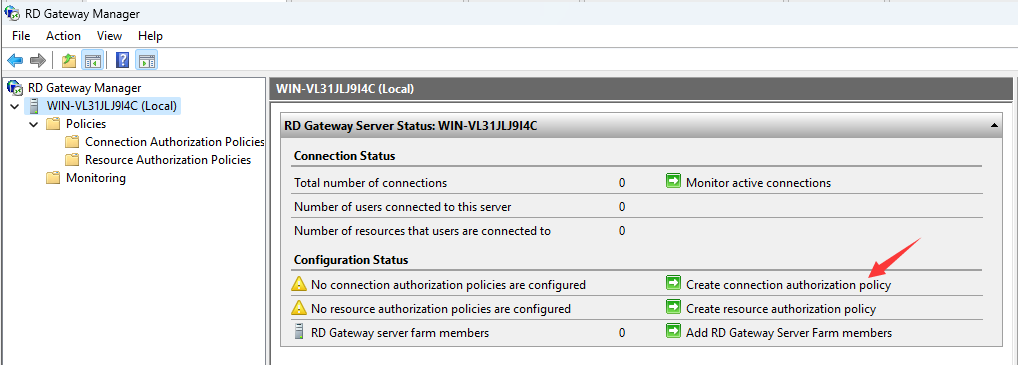The height and width of the screenshot is (365, 1018).
Task: Click warning icon for no connection authorization policies
Action: (x=299, y=284)
